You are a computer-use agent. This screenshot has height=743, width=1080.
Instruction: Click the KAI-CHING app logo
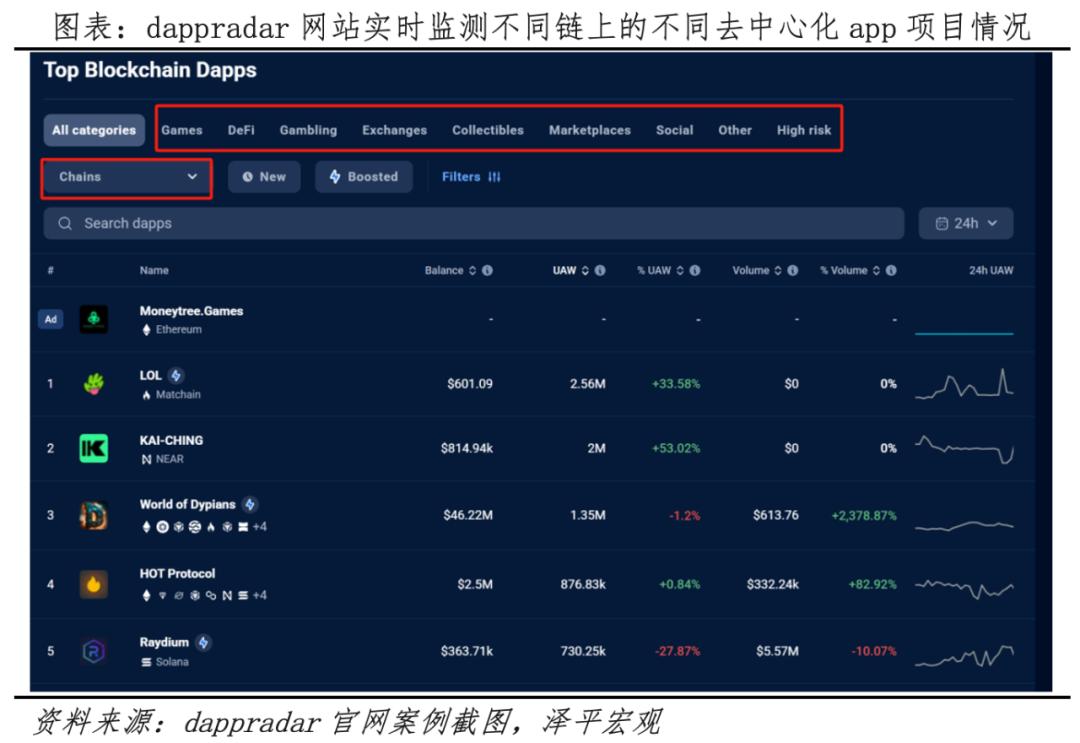click(x=93, y=448)
